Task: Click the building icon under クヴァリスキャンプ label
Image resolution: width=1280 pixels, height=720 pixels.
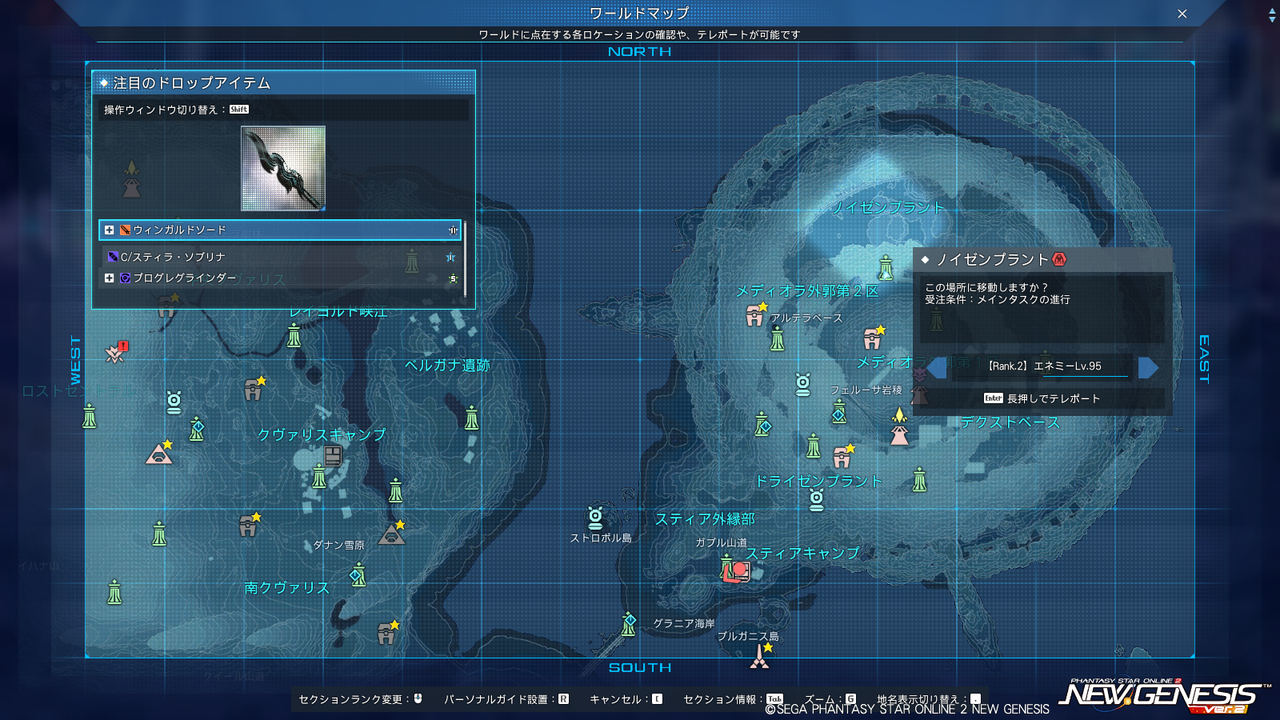Action: [333, 456]
